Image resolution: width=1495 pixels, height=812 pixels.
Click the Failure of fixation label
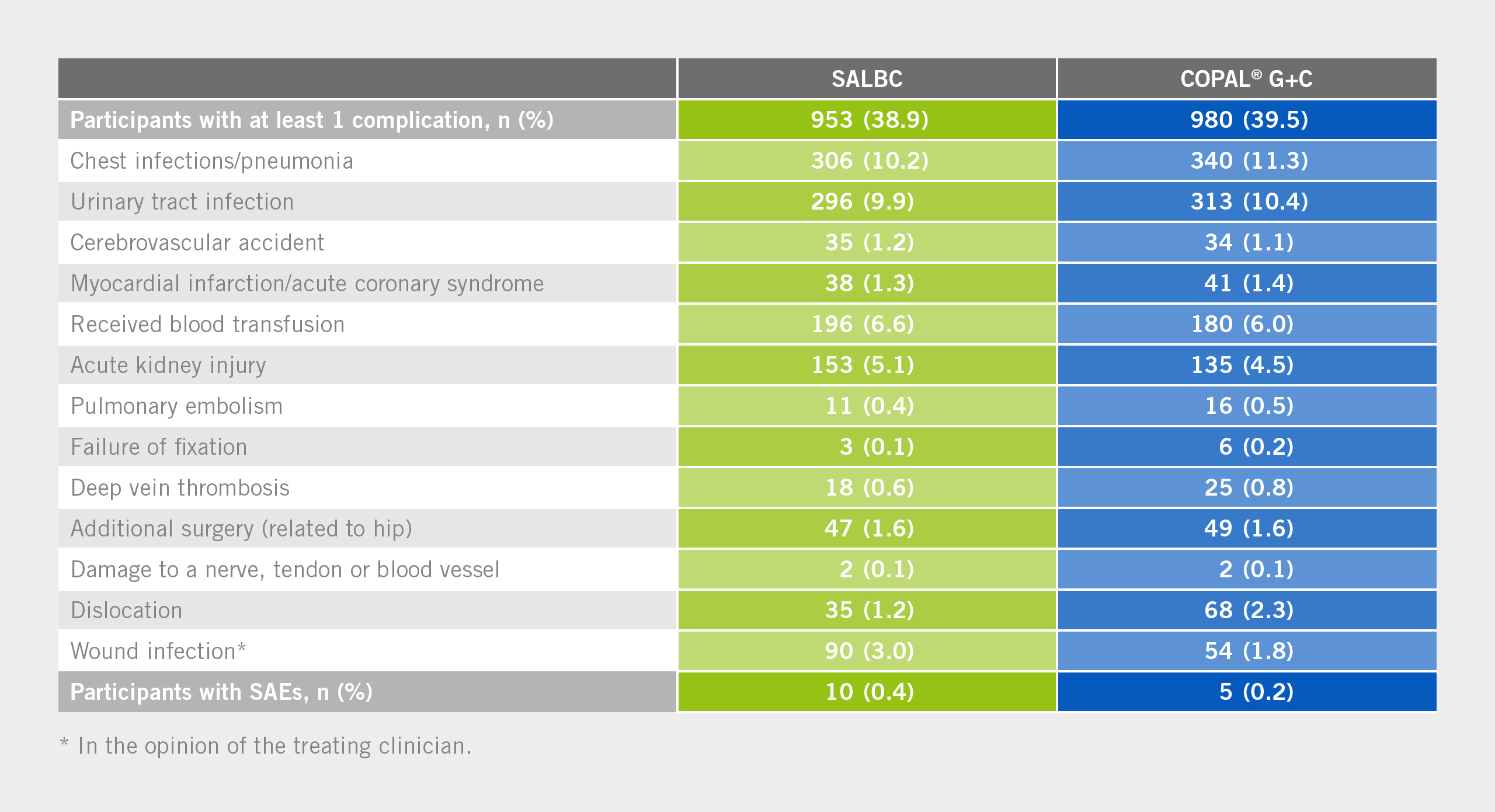[x=159, y=447]
